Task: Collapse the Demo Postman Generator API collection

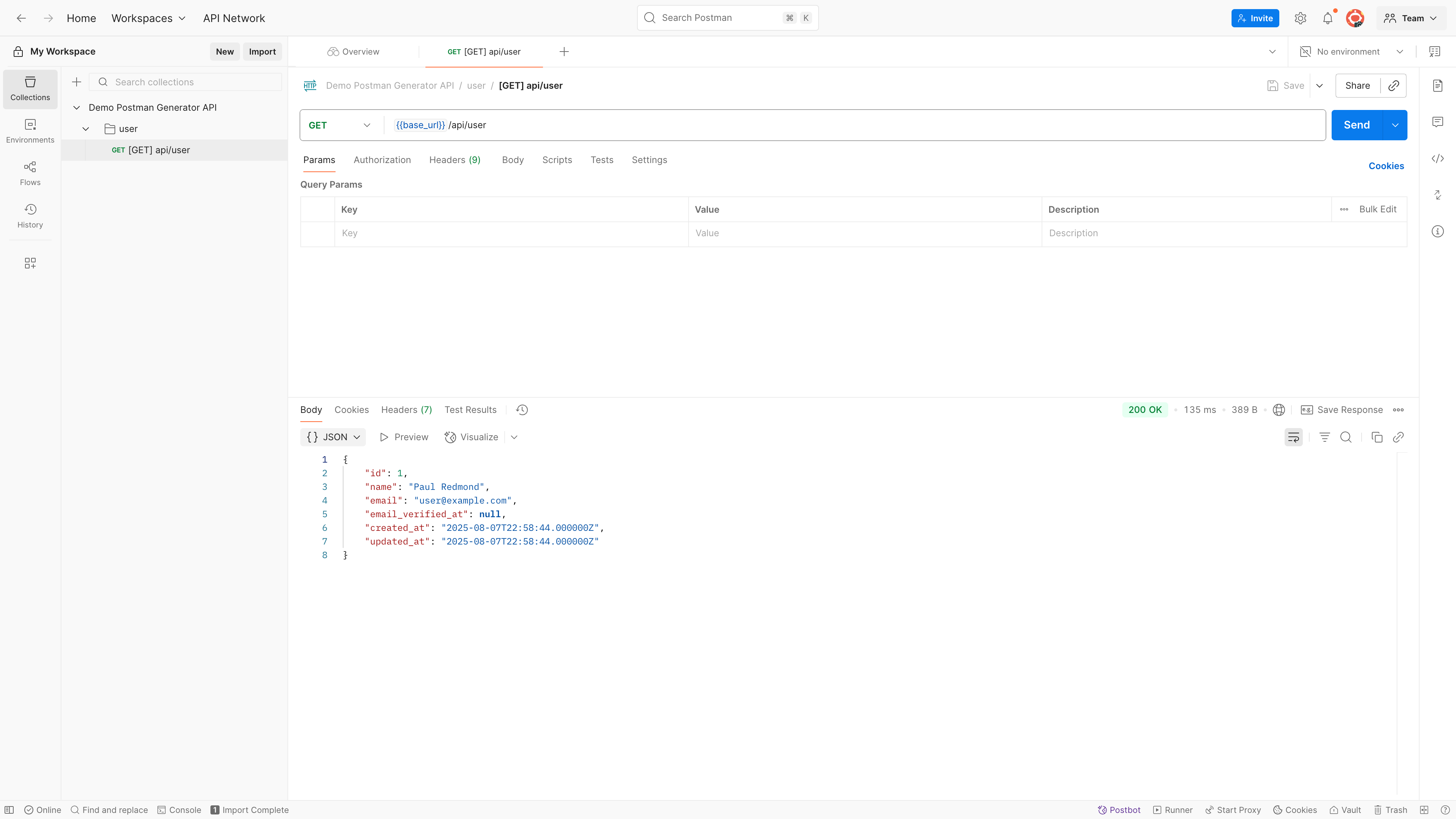Action: coord(76,107)
